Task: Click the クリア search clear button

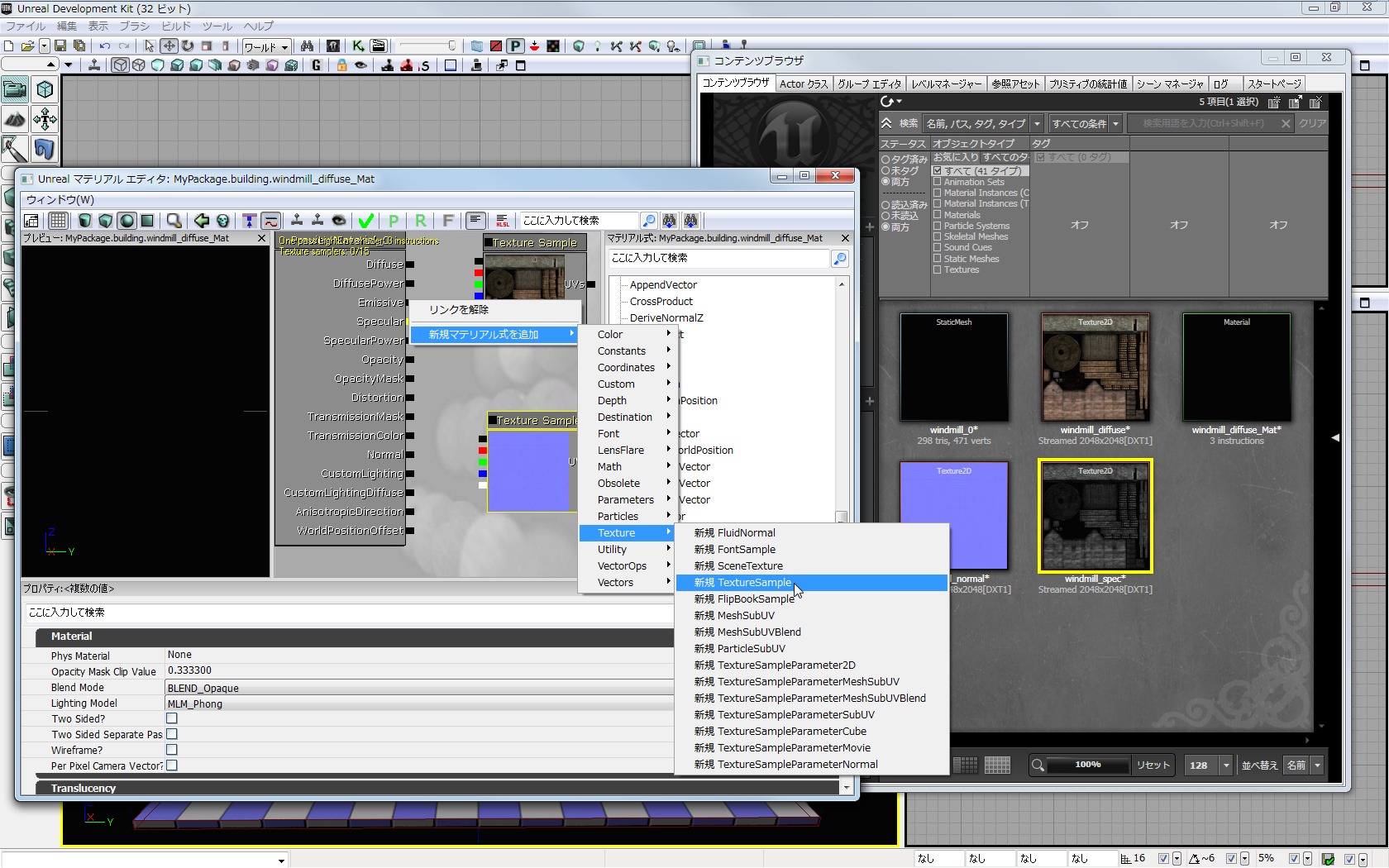Action: 1311,124
